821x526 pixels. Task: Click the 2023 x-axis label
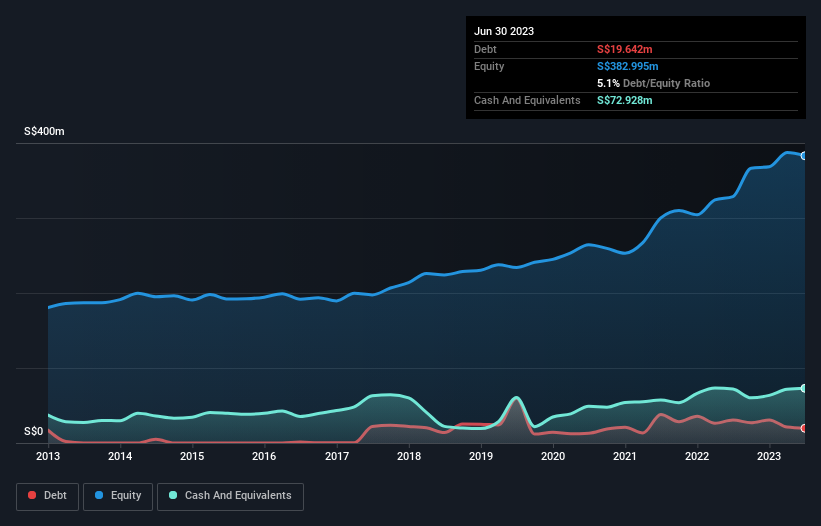tap(769, 456)
